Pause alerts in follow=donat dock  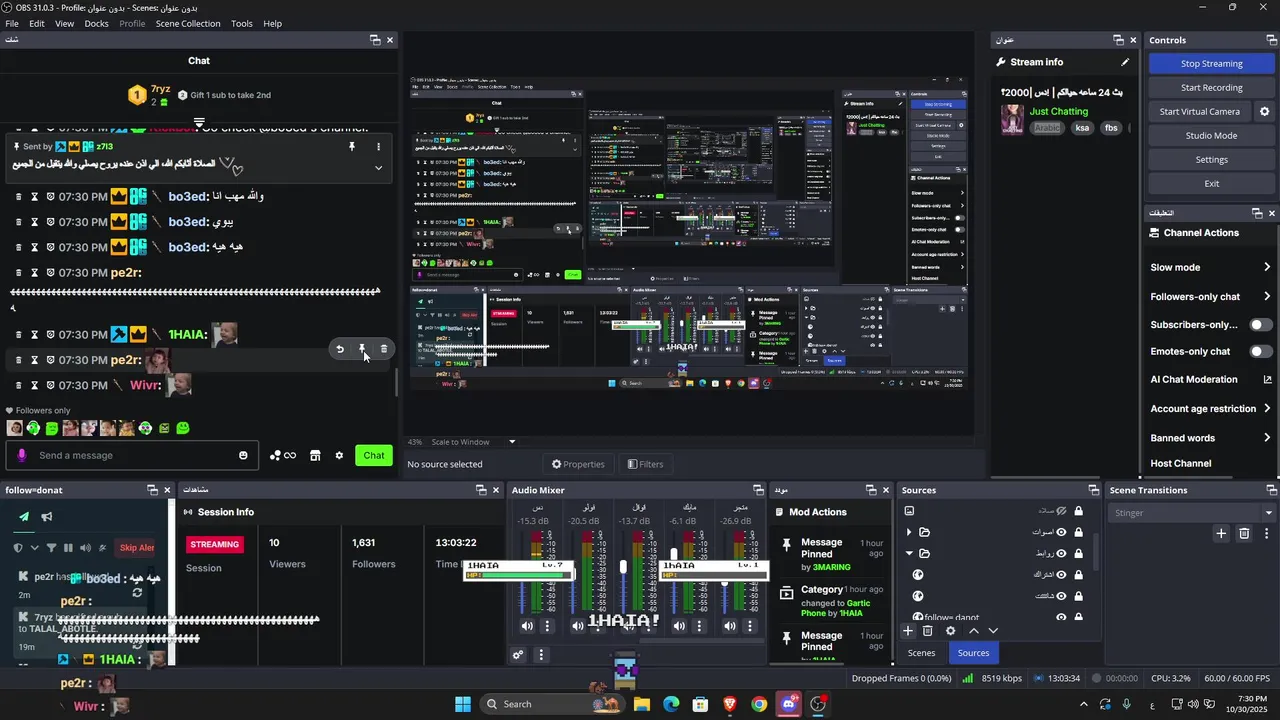pyautogui.click(x=68, y=548)
